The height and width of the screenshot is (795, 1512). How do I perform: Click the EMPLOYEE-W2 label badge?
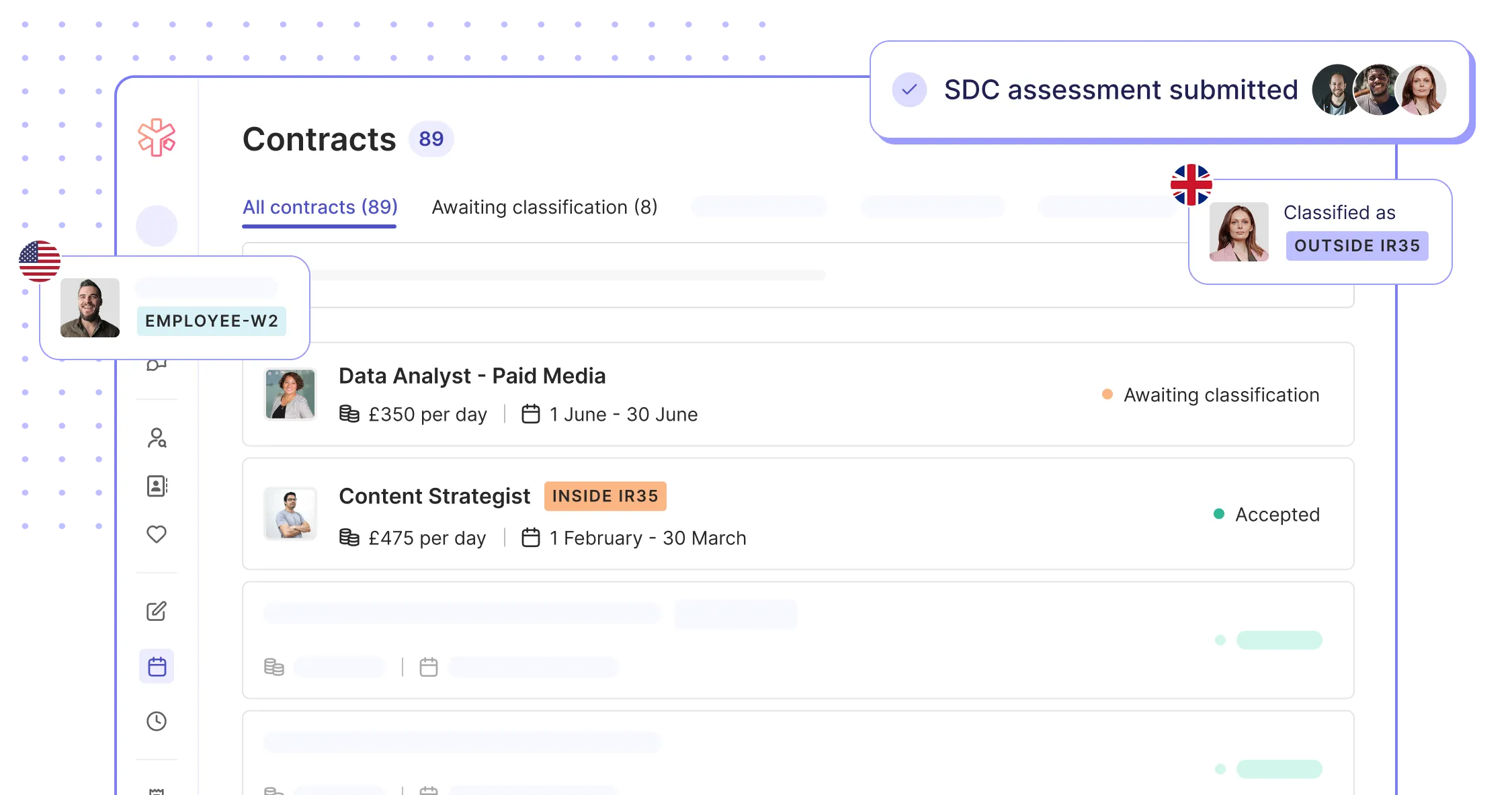pos(212,321)
